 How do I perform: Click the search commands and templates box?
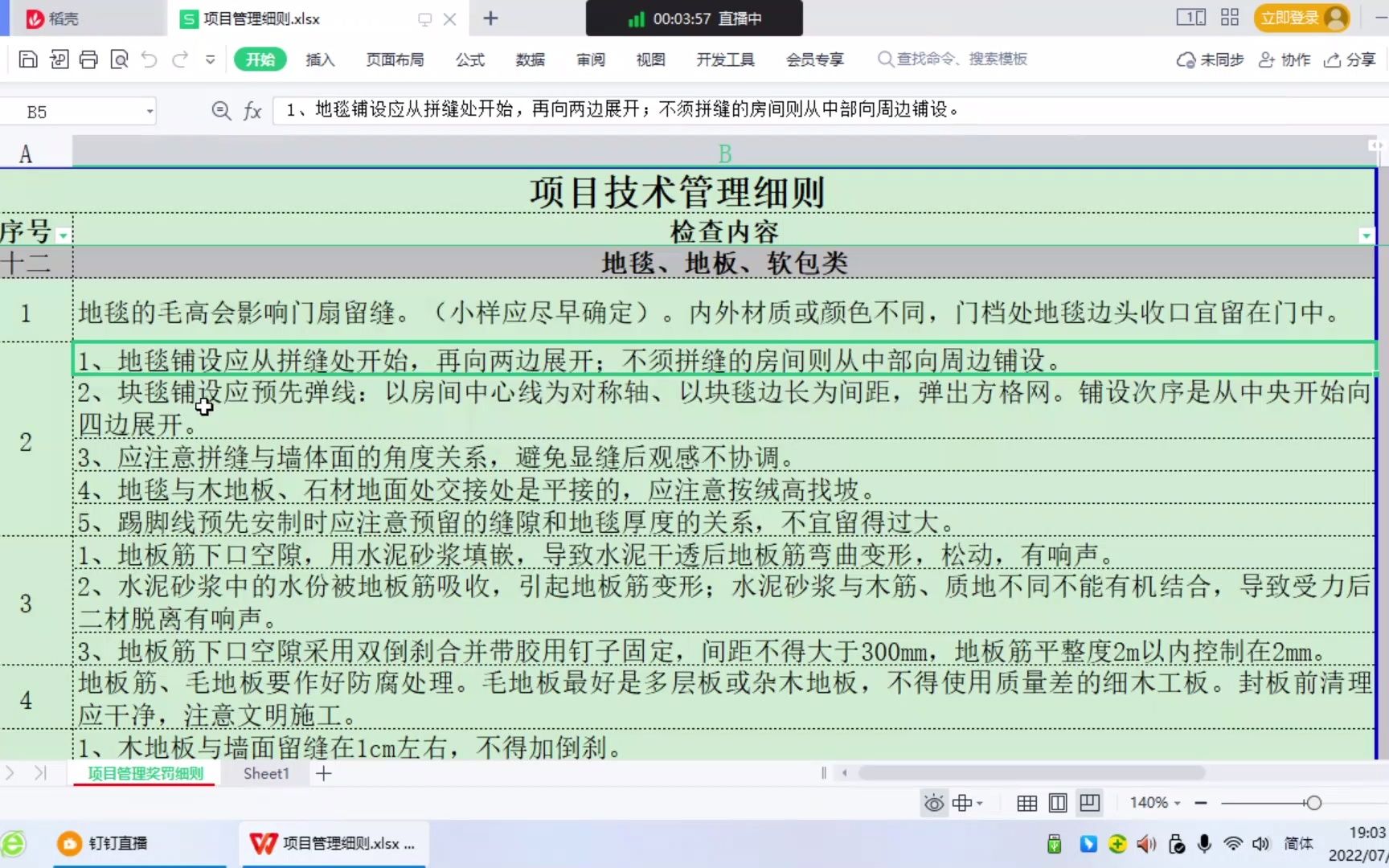click(x=953, y=59)
